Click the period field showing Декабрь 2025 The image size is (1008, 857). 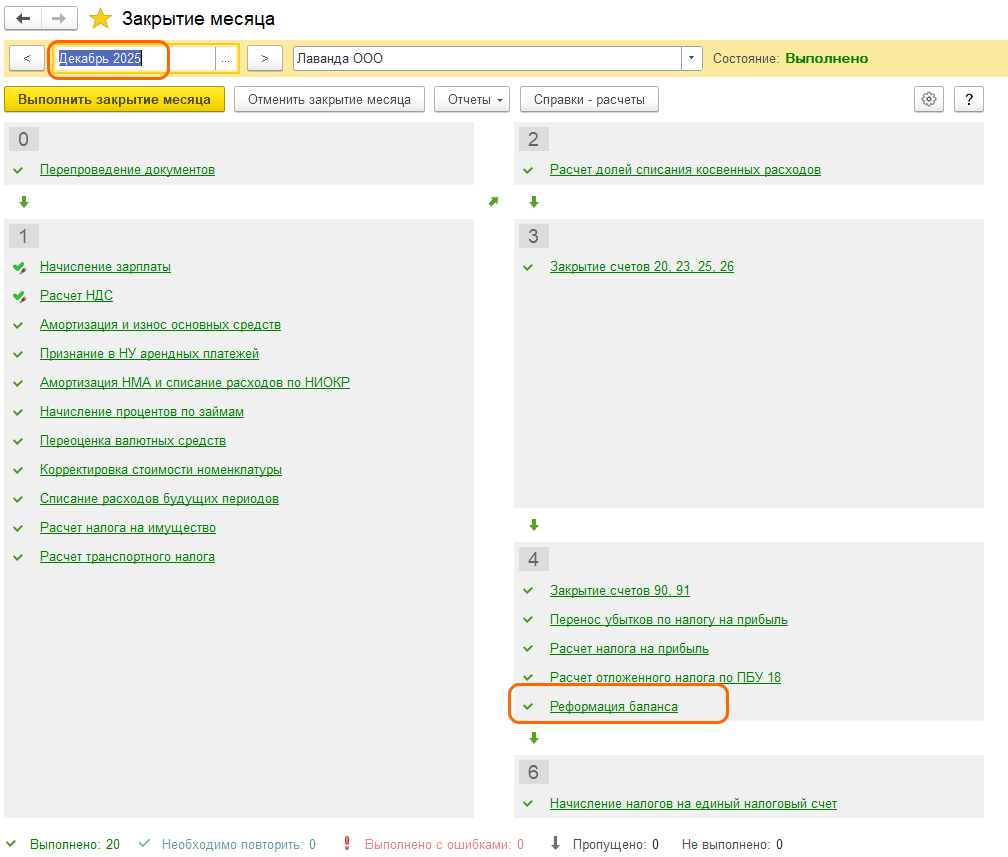pyautogui.click(x=134, y=59)
